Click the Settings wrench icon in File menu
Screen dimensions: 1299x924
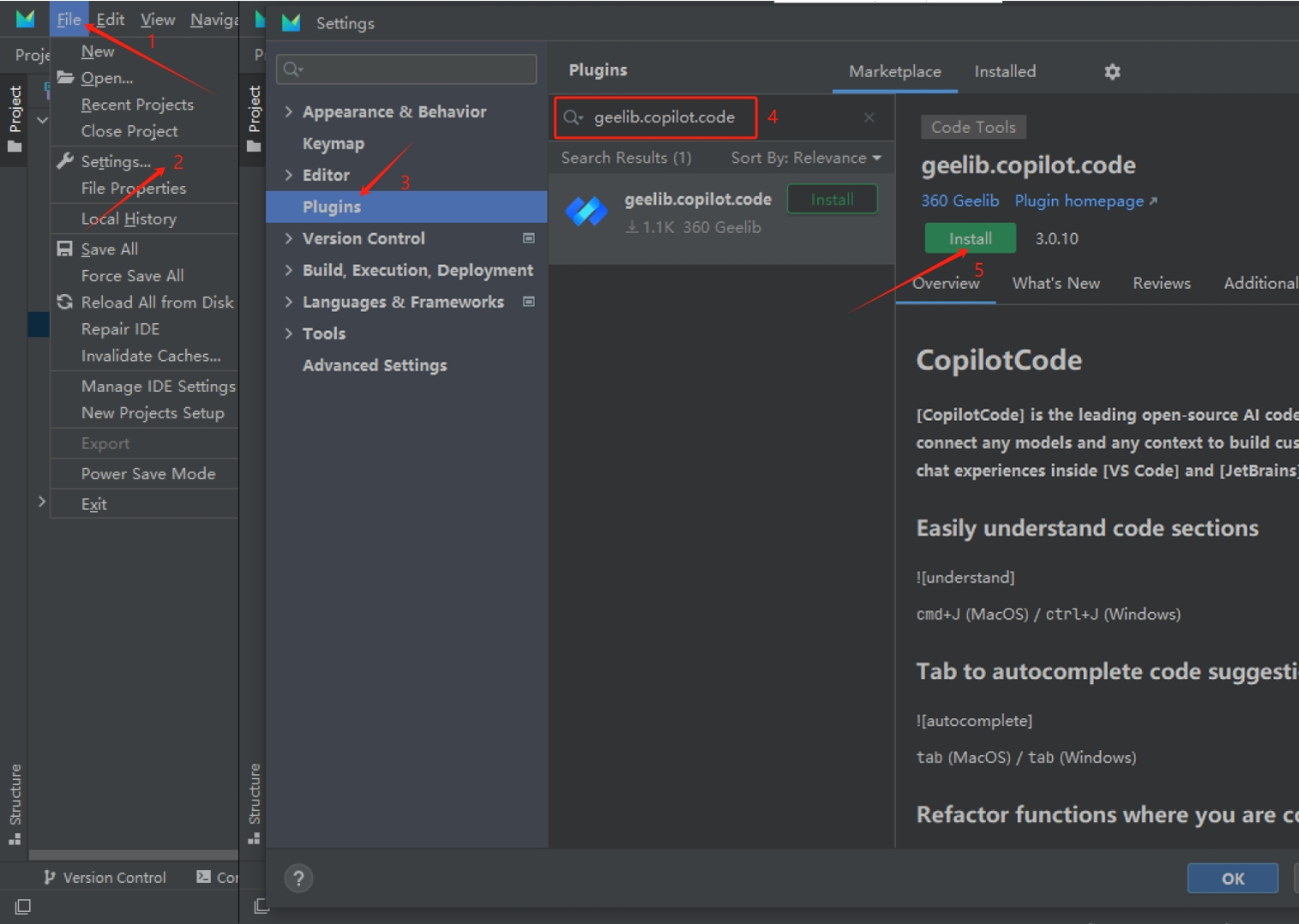point(65,161)
